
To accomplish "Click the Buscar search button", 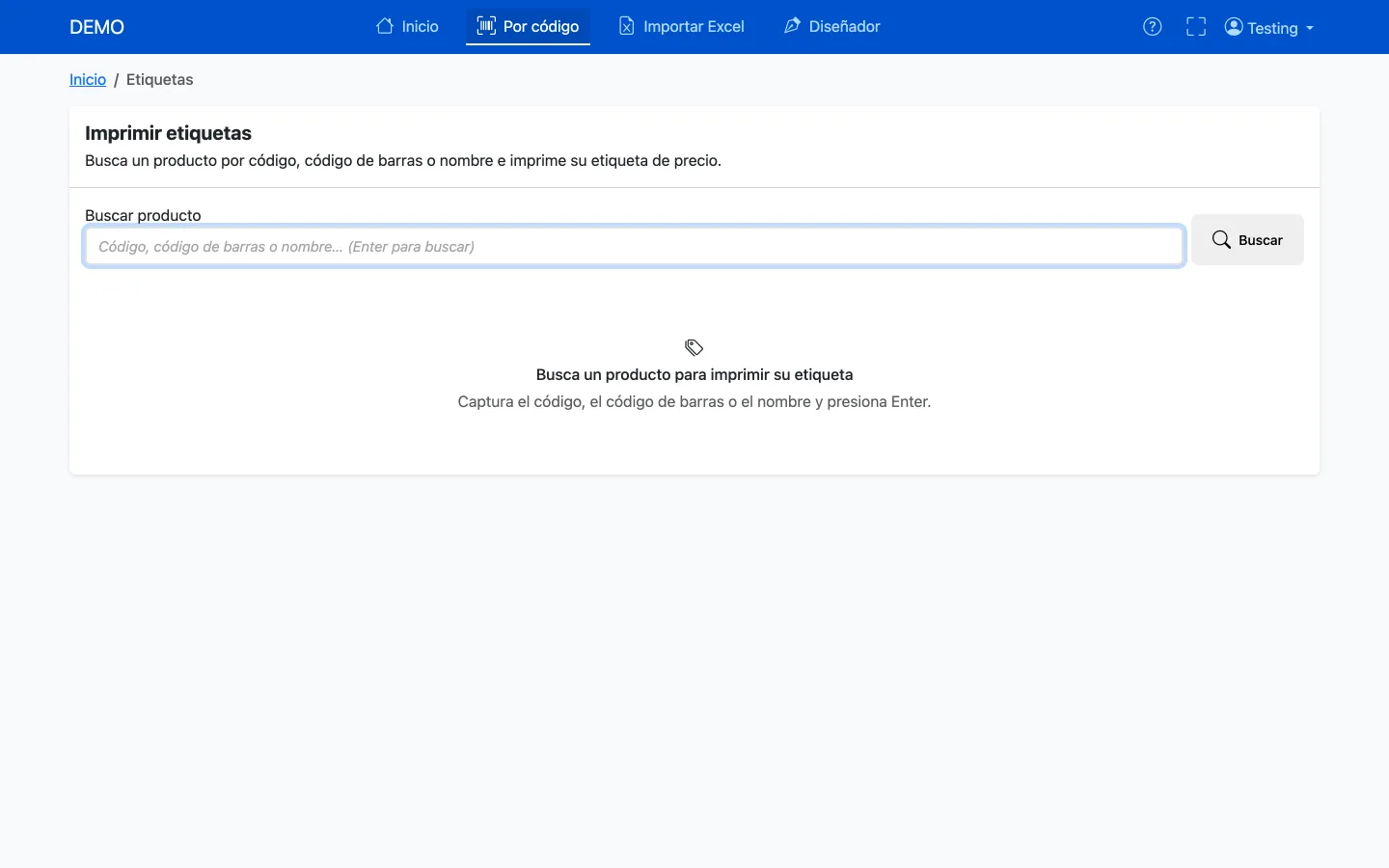I will point(1247,239).
